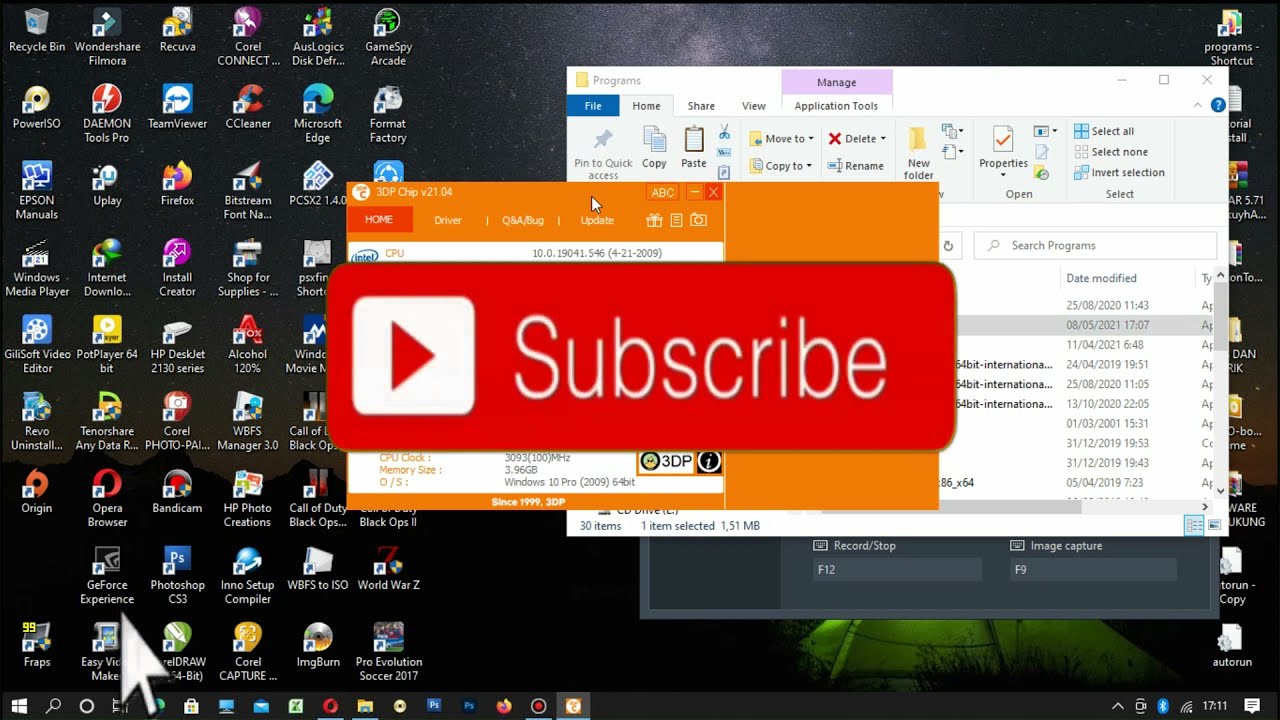Click the Properties checkmark icon in ribbon
Image resolution: width=1280 pixels, height=720 pixels.
1003,139
